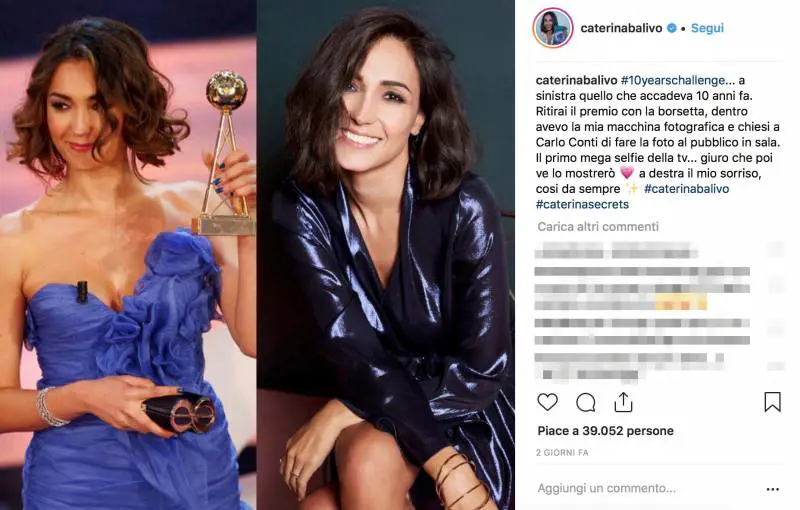Click the right smiling portrait photo
This screenshot has width=800, height=510.
pyautogui.click(x=386, y=255)
